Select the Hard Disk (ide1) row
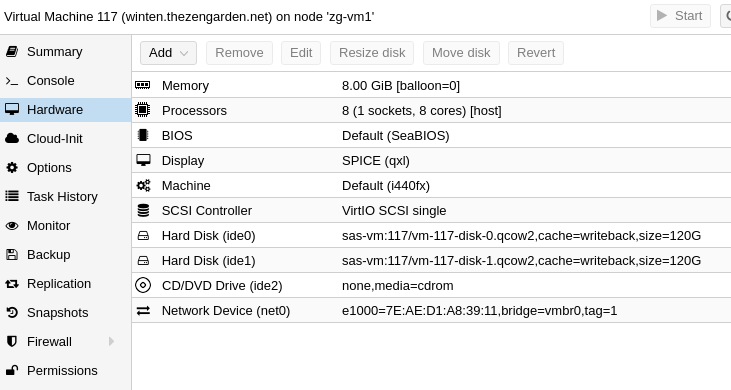The width and height of the screenshot is (731, 390). coord(431,260)
